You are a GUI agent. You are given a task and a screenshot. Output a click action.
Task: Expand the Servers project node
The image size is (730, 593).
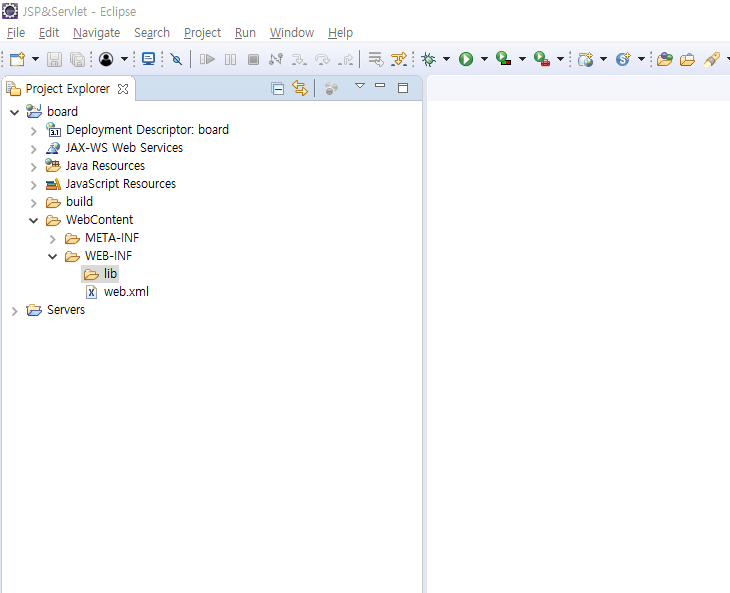click(14, 311)
